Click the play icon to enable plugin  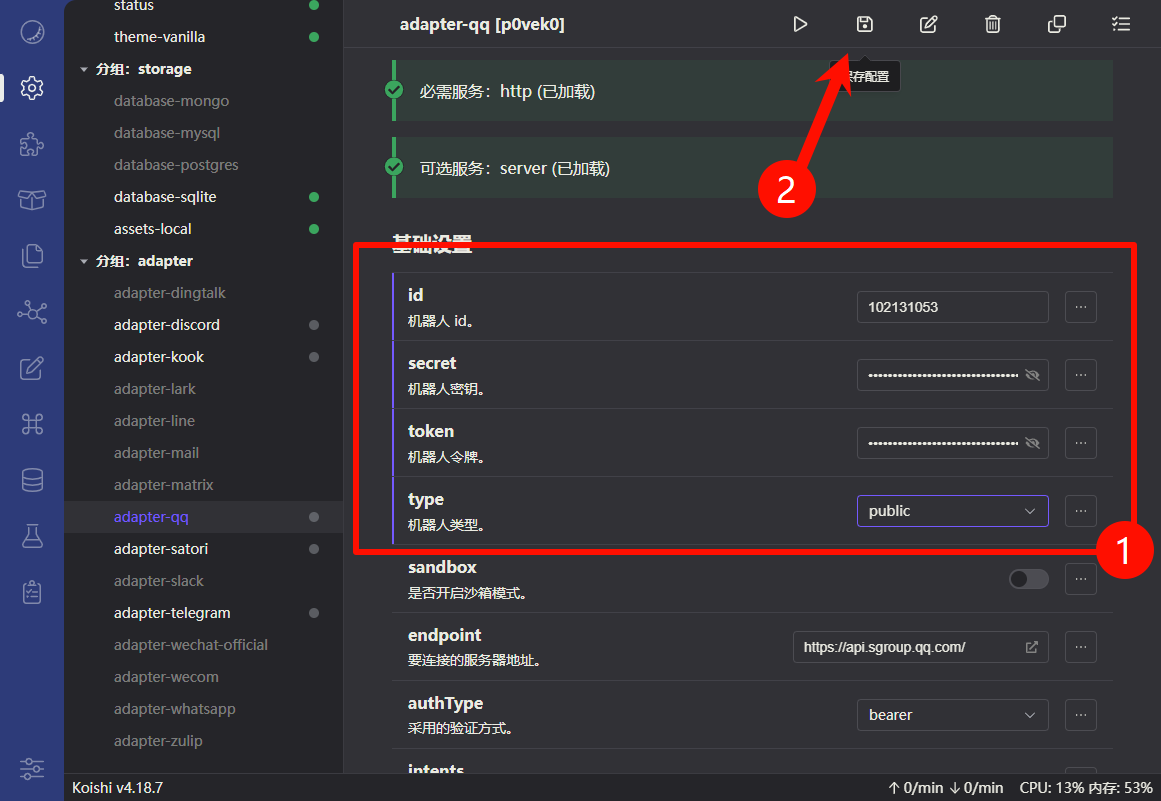pos(800,24)
